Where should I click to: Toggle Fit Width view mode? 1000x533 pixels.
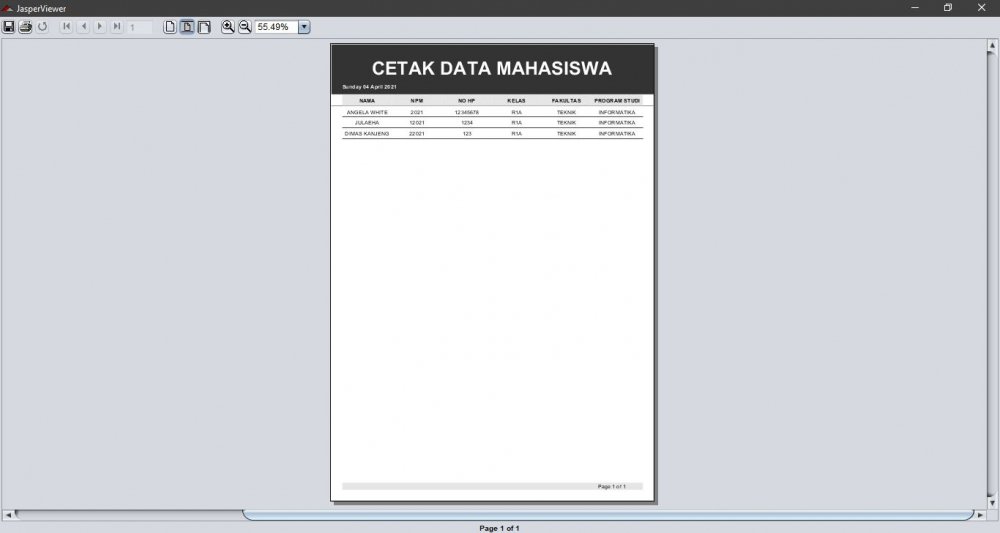coord(204,27)
